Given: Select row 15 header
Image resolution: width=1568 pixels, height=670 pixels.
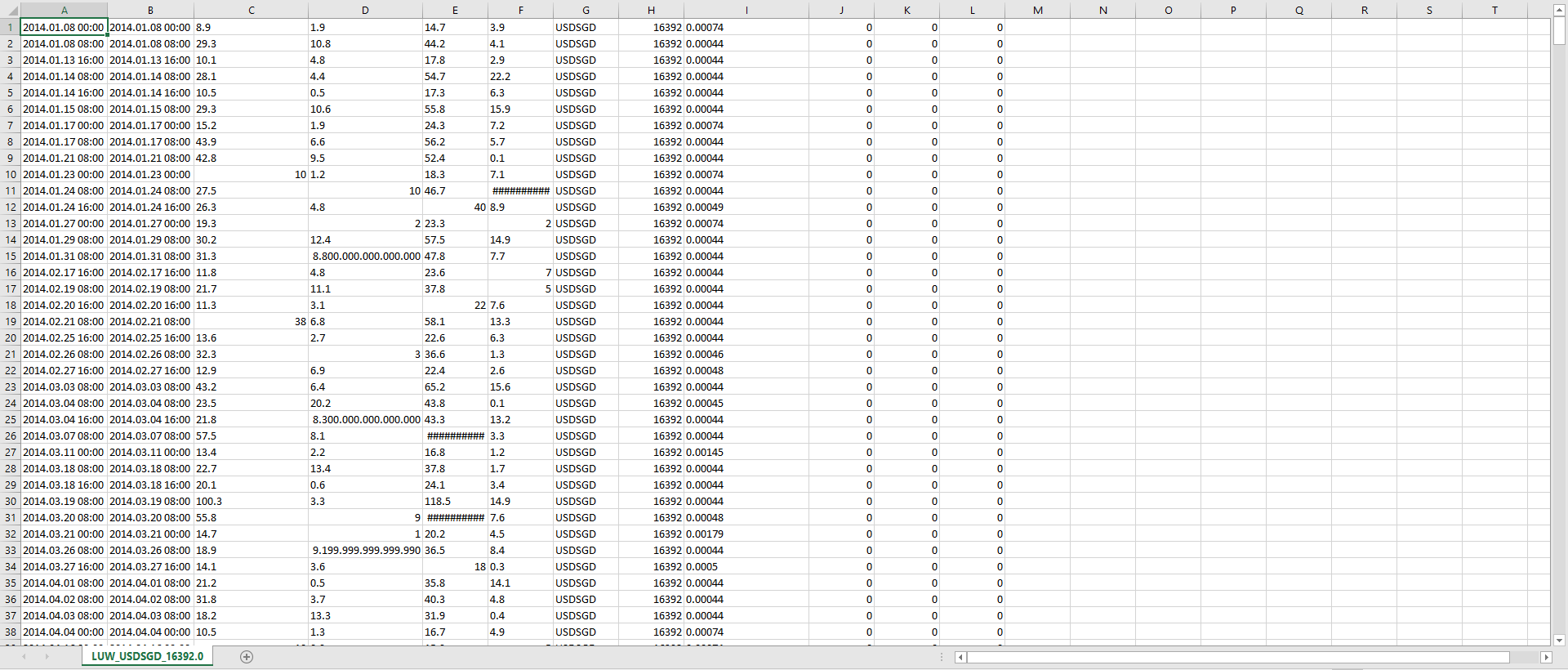Looking at the screenshot, I should pyautogui.click(x=10, y=256).
